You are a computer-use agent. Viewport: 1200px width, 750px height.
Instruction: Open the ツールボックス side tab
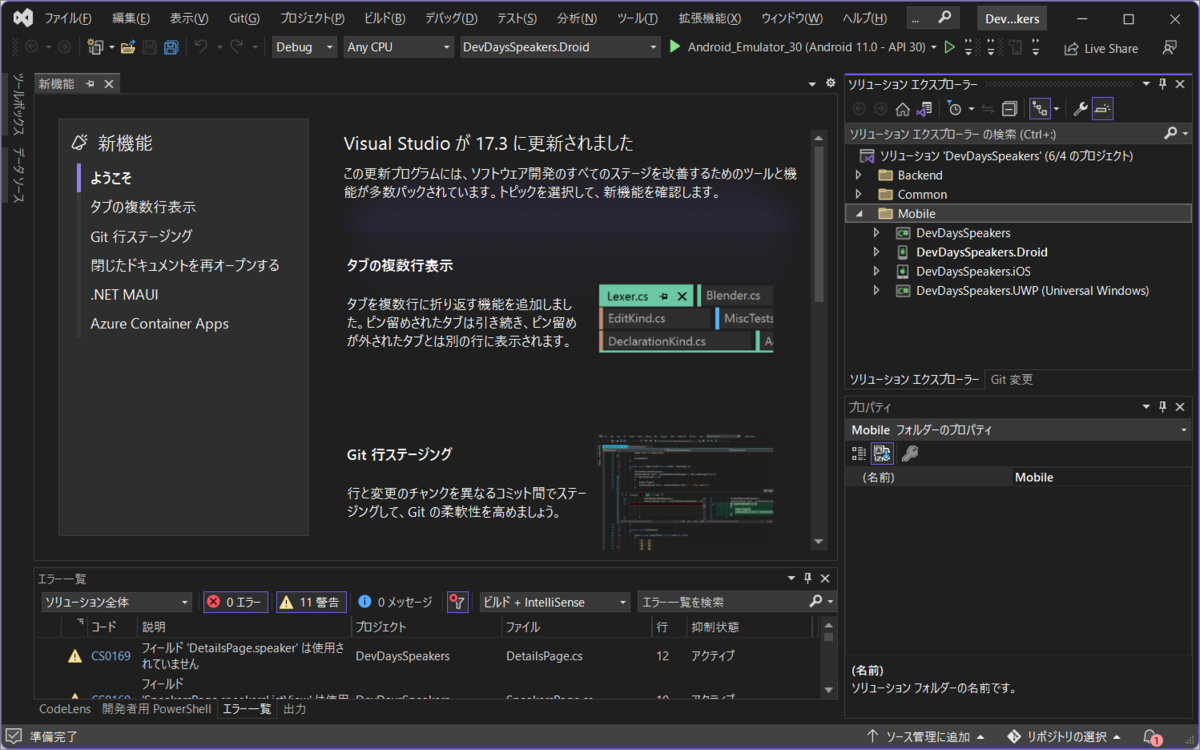(x=18, y=103)
